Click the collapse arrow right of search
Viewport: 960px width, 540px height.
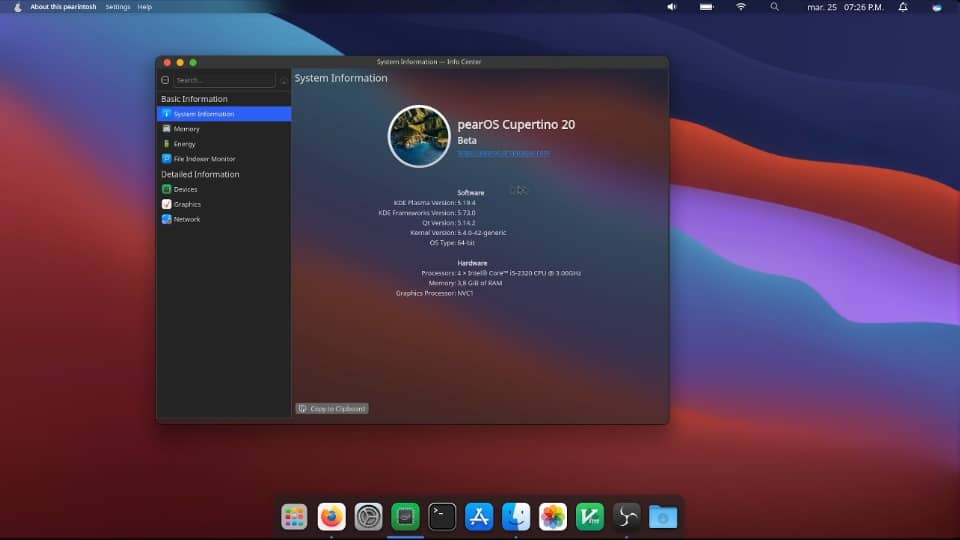(x=283, y=80)
